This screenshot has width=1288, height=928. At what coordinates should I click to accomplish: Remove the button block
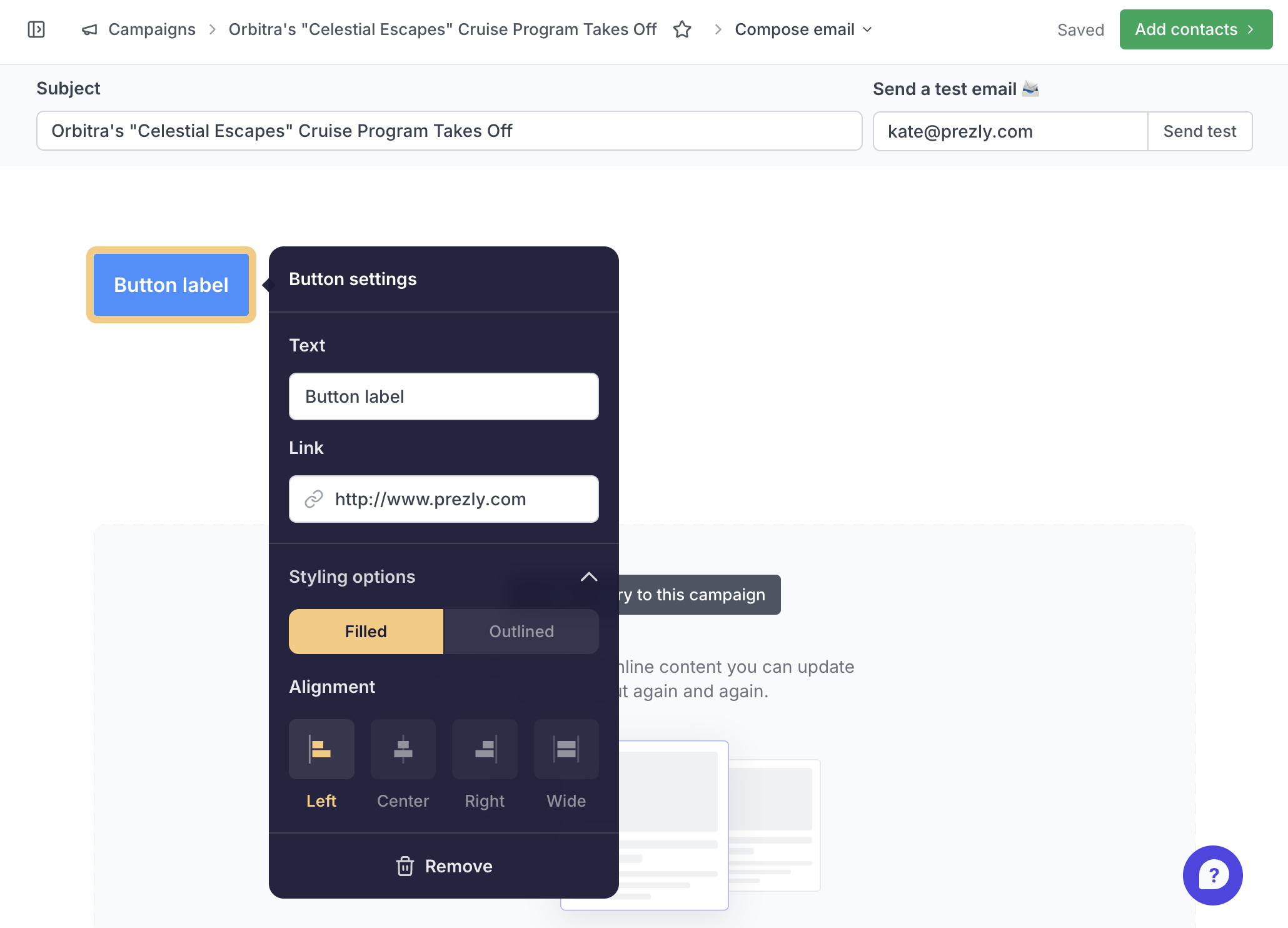[x=444, y=866]
